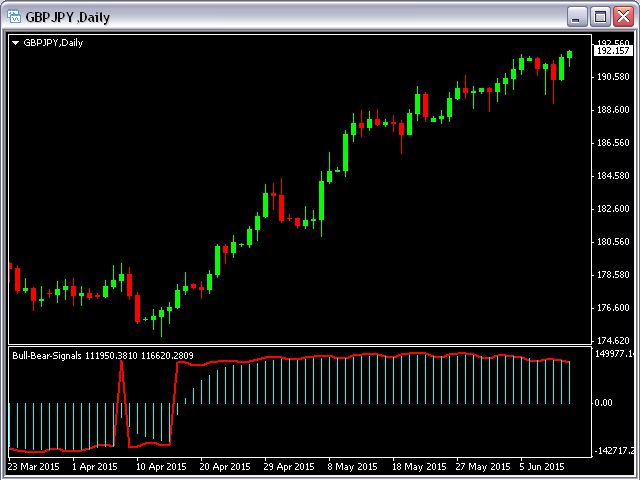Expand the GBPJPY,Daily dropdown triangle
Image resolution: width=640 pixels, height=480 pixels.
16,43
